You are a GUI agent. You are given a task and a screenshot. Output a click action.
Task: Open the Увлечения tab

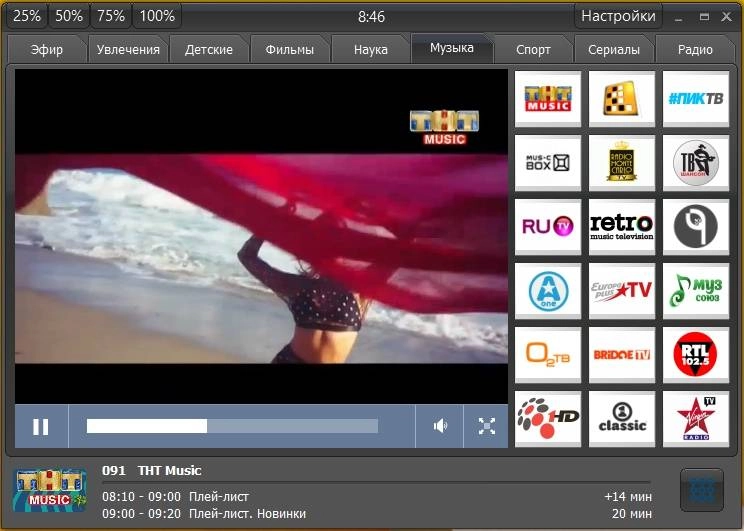point(128,49)
